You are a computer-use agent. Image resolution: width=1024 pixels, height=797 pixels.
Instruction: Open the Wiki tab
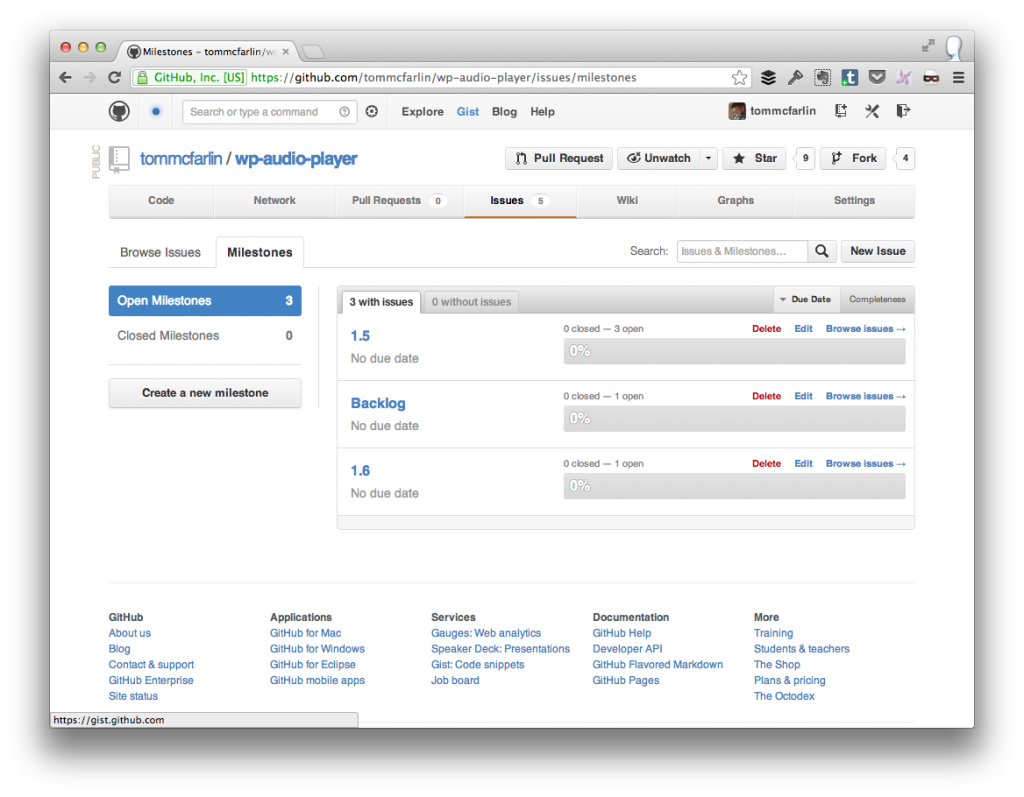[627, 201]
